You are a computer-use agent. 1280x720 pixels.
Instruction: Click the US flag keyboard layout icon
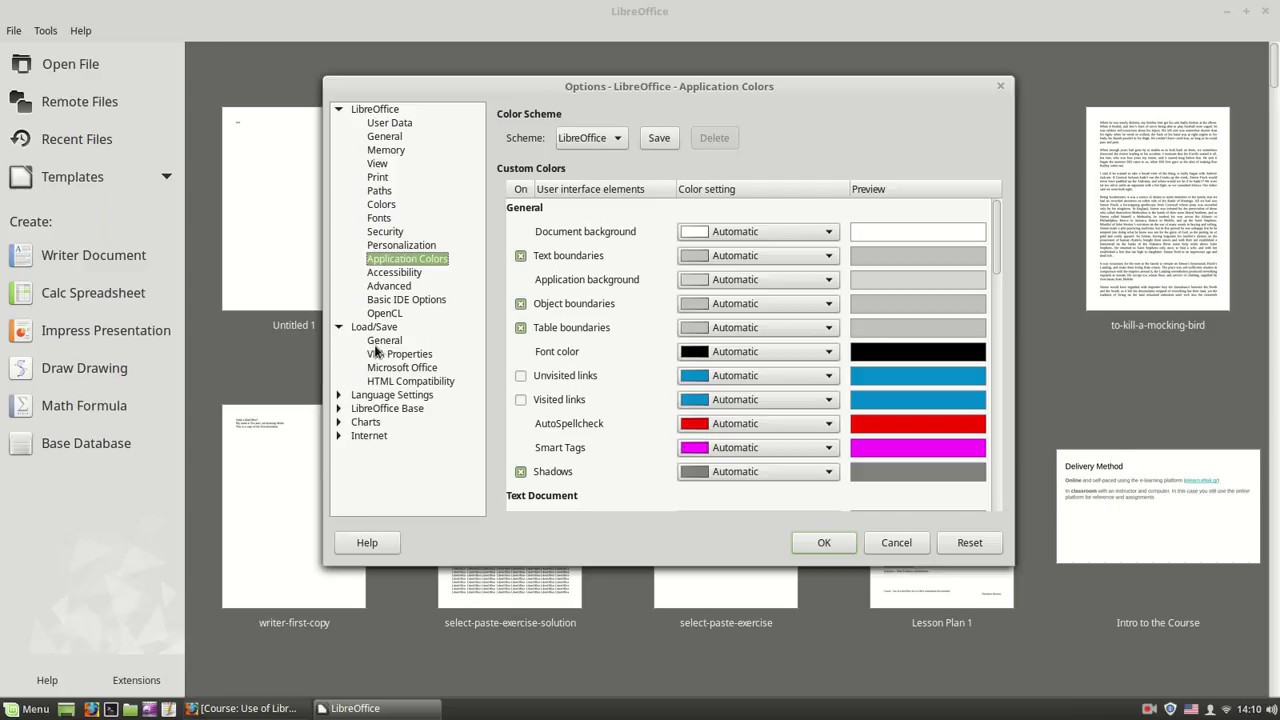point(1189,709)
